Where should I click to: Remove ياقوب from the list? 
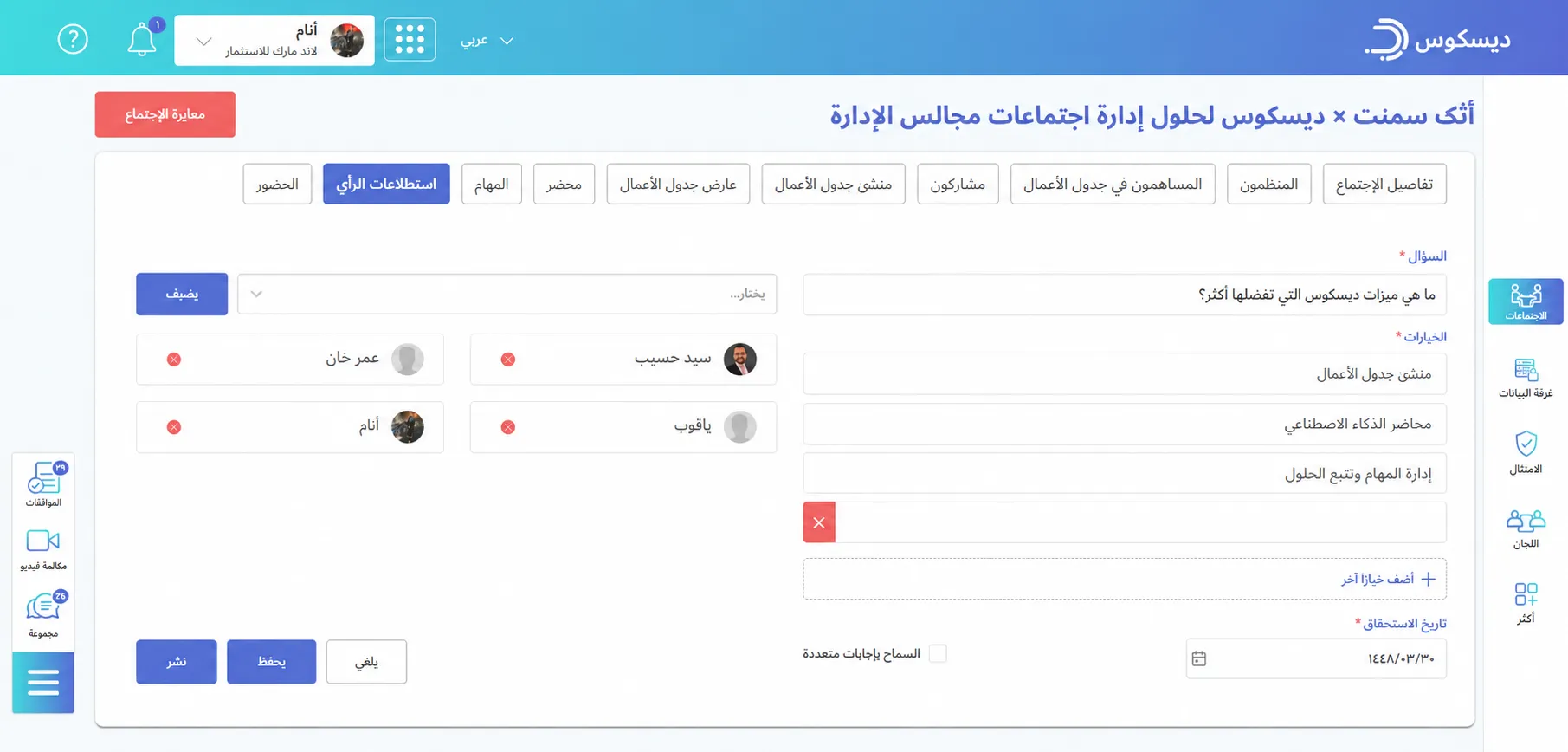pos(508,427)
